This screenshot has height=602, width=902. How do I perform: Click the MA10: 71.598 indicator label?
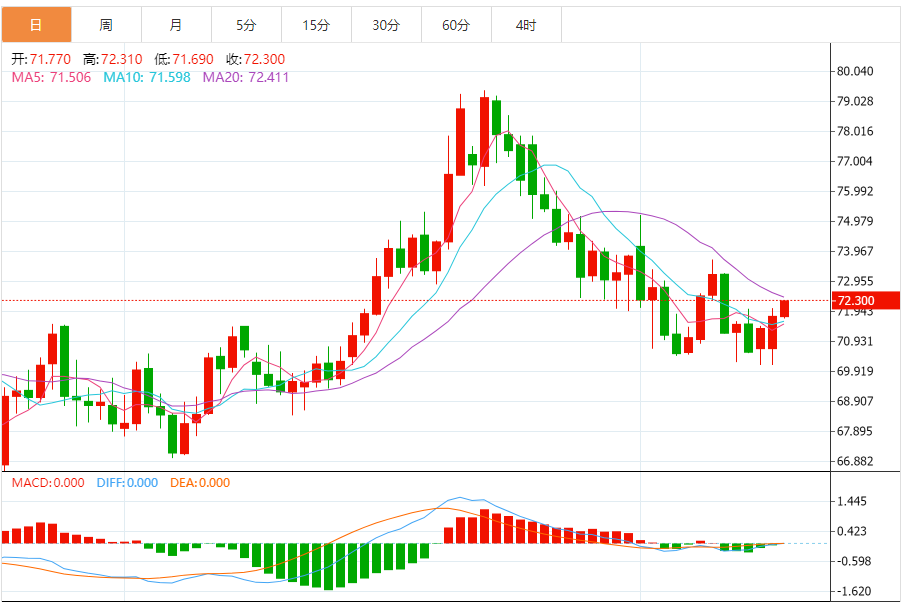click(x=147, y=77)
